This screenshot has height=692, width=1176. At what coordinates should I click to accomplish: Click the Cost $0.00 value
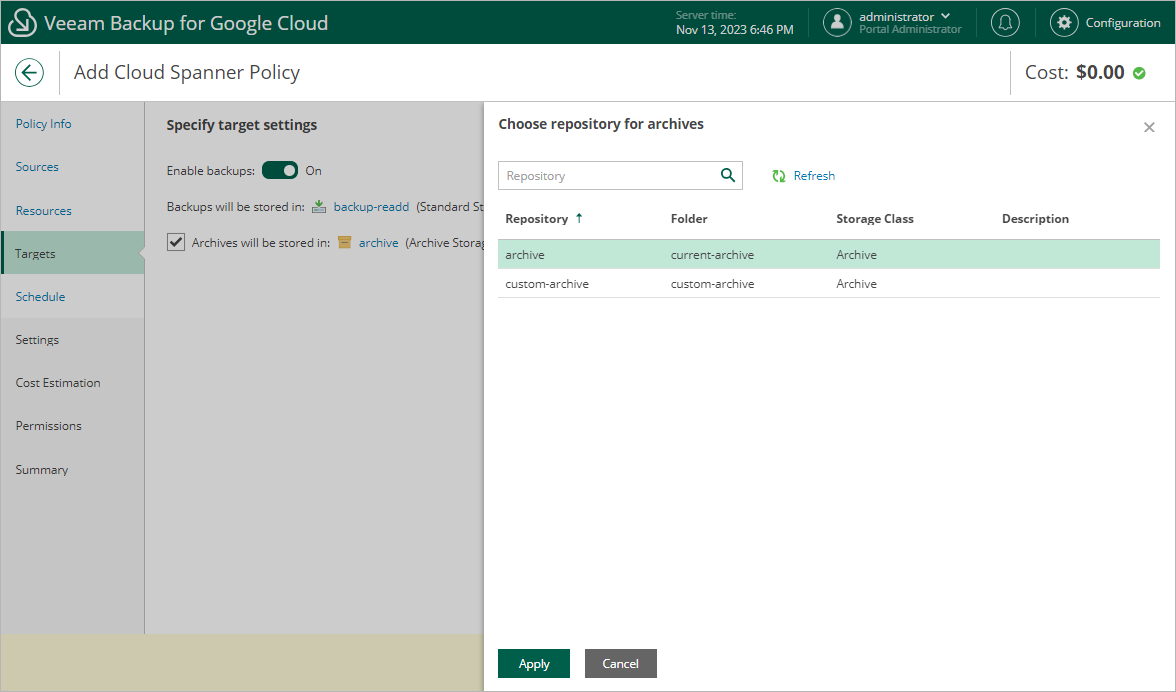(x=1100, y=72)
